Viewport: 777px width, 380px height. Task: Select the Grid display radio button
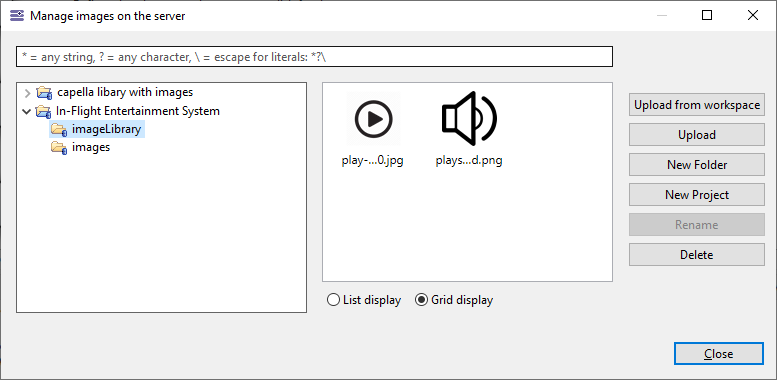coord(421,300)
